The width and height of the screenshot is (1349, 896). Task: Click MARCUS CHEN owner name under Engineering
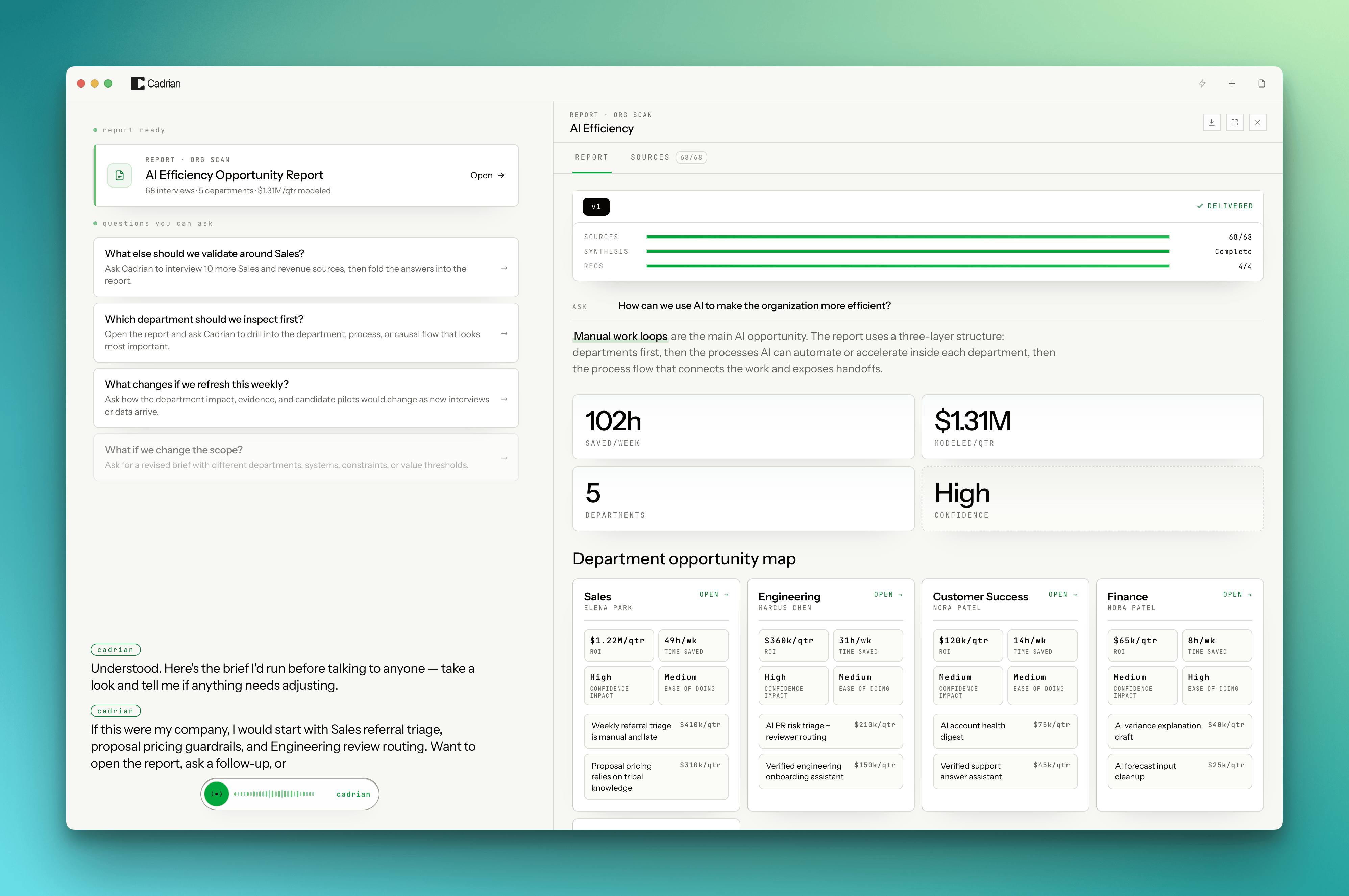784,608
